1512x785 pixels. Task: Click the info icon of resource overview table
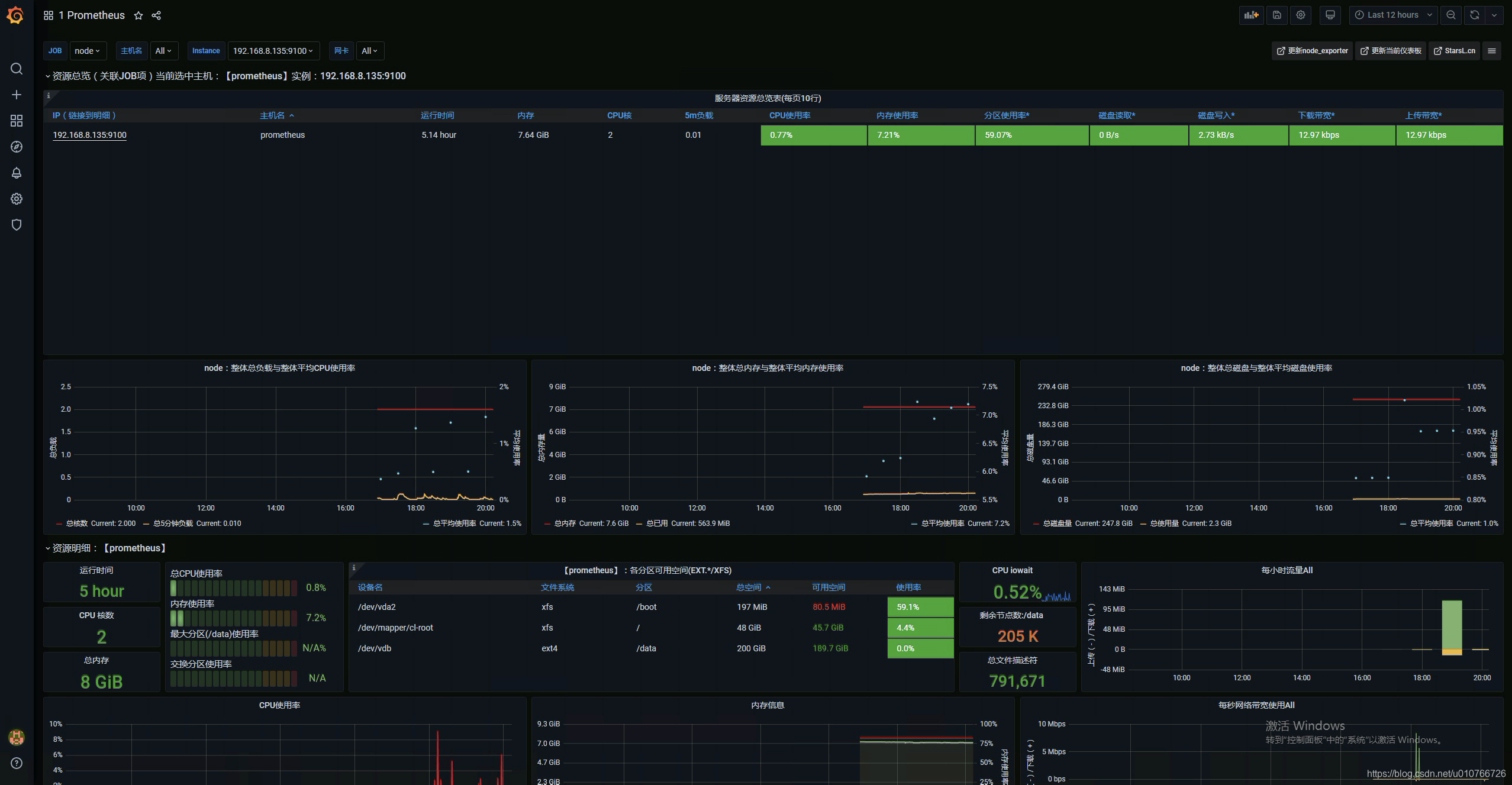click(49, 95)
